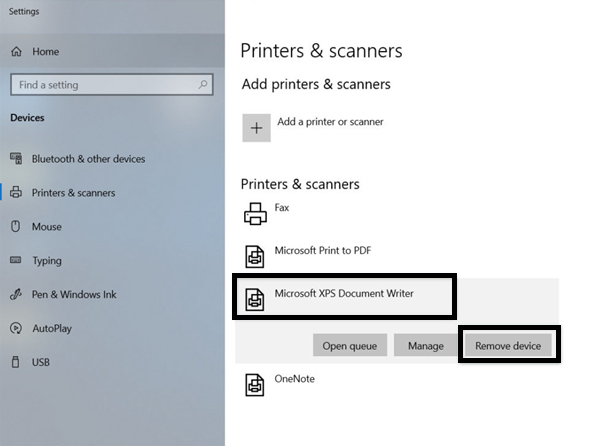Click the USB sidebar icon

point(16,362)
